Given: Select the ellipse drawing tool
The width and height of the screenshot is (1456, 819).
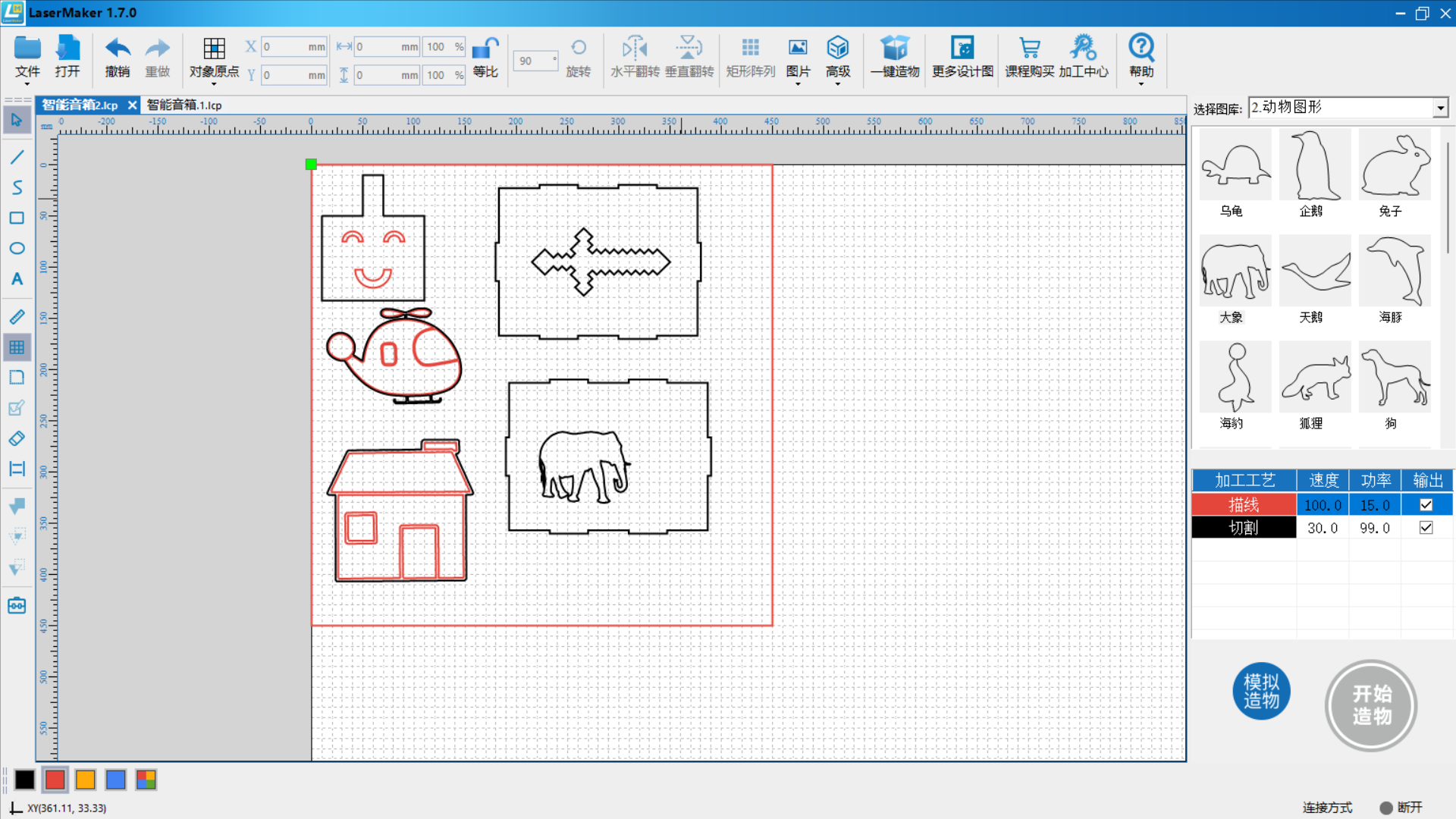Looking at the screenshot, I should point(17,249).
